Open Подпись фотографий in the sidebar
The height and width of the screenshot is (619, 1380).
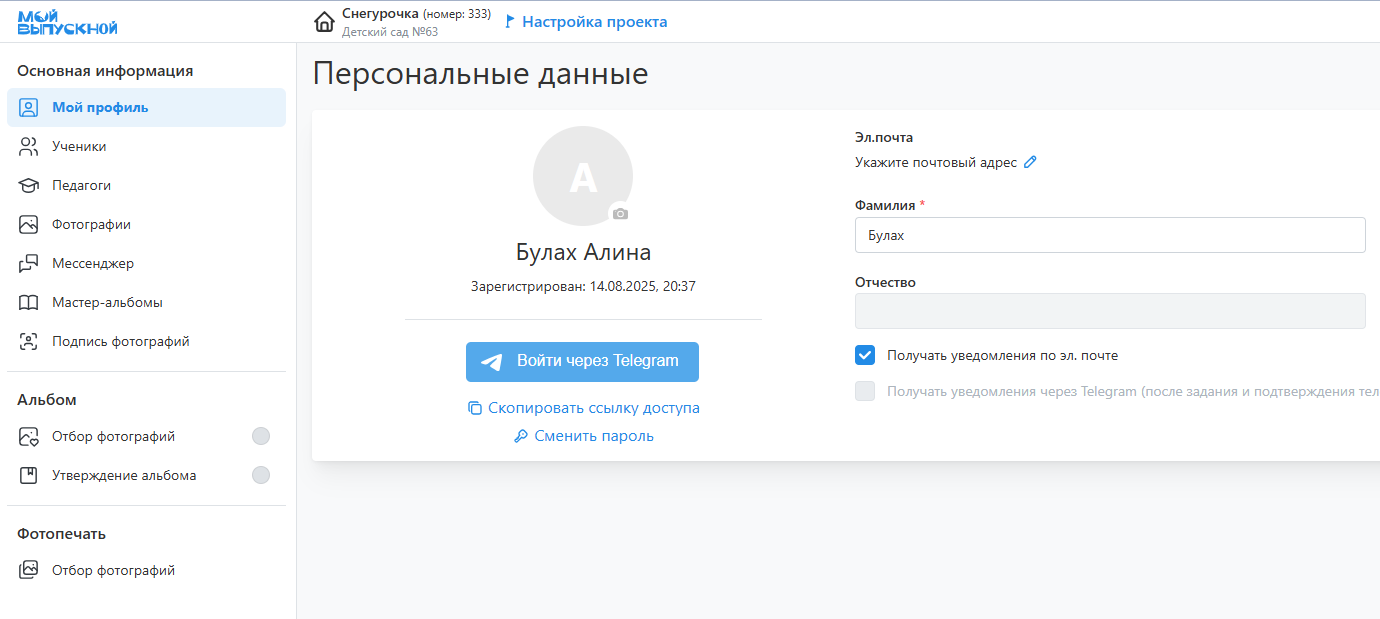click(x=120, y=341)
